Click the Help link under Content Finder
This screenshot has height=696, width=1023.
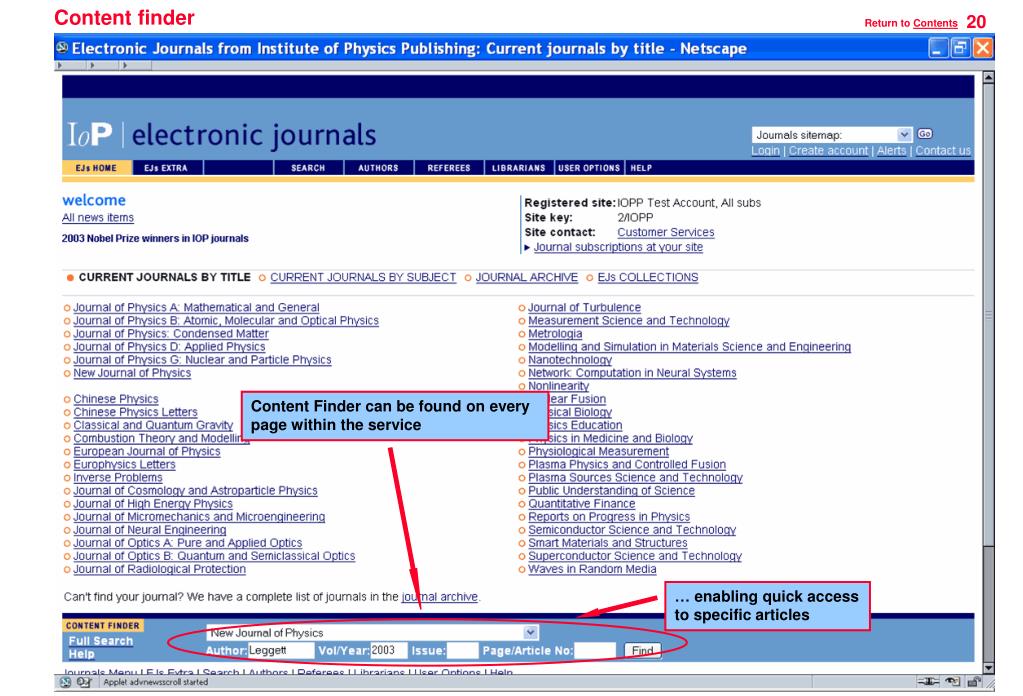82,654
